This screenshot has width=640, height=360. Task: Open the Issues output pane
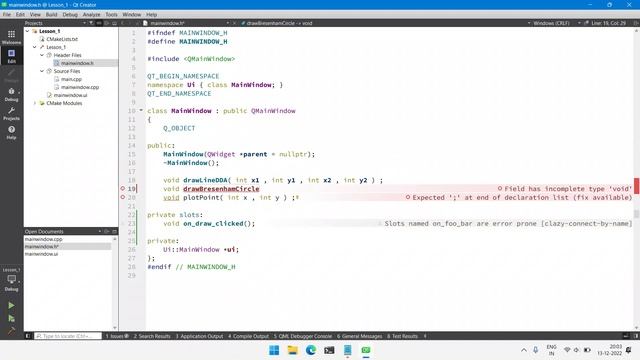(x=117, y=336)
